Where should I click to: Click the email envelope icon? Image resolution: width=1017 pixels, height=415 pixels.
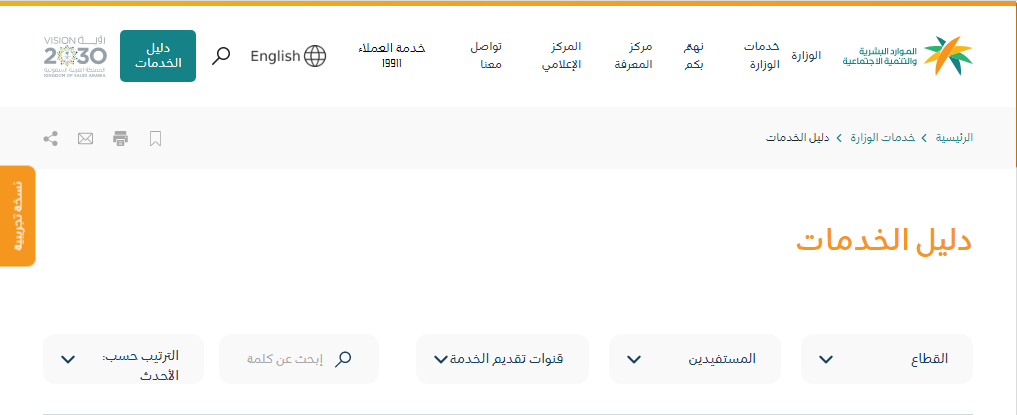[85, 138]
